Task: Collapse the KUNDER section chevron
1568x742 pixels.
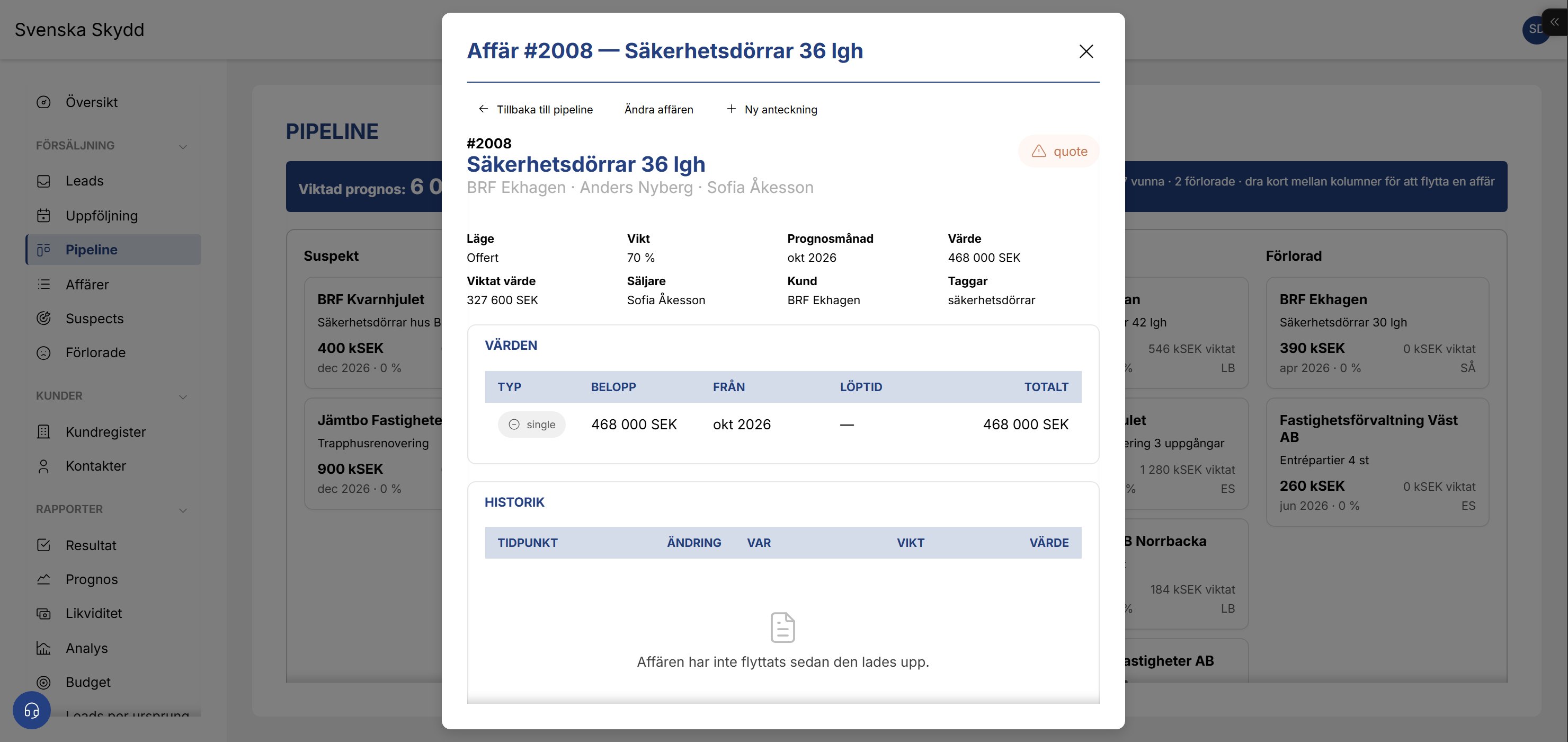Action: point(183,396)
